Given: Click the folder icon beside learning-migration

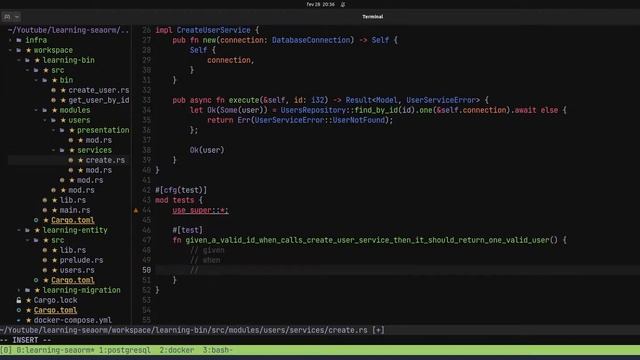Looking at the screenshot, I should click(x=27, y=290).
